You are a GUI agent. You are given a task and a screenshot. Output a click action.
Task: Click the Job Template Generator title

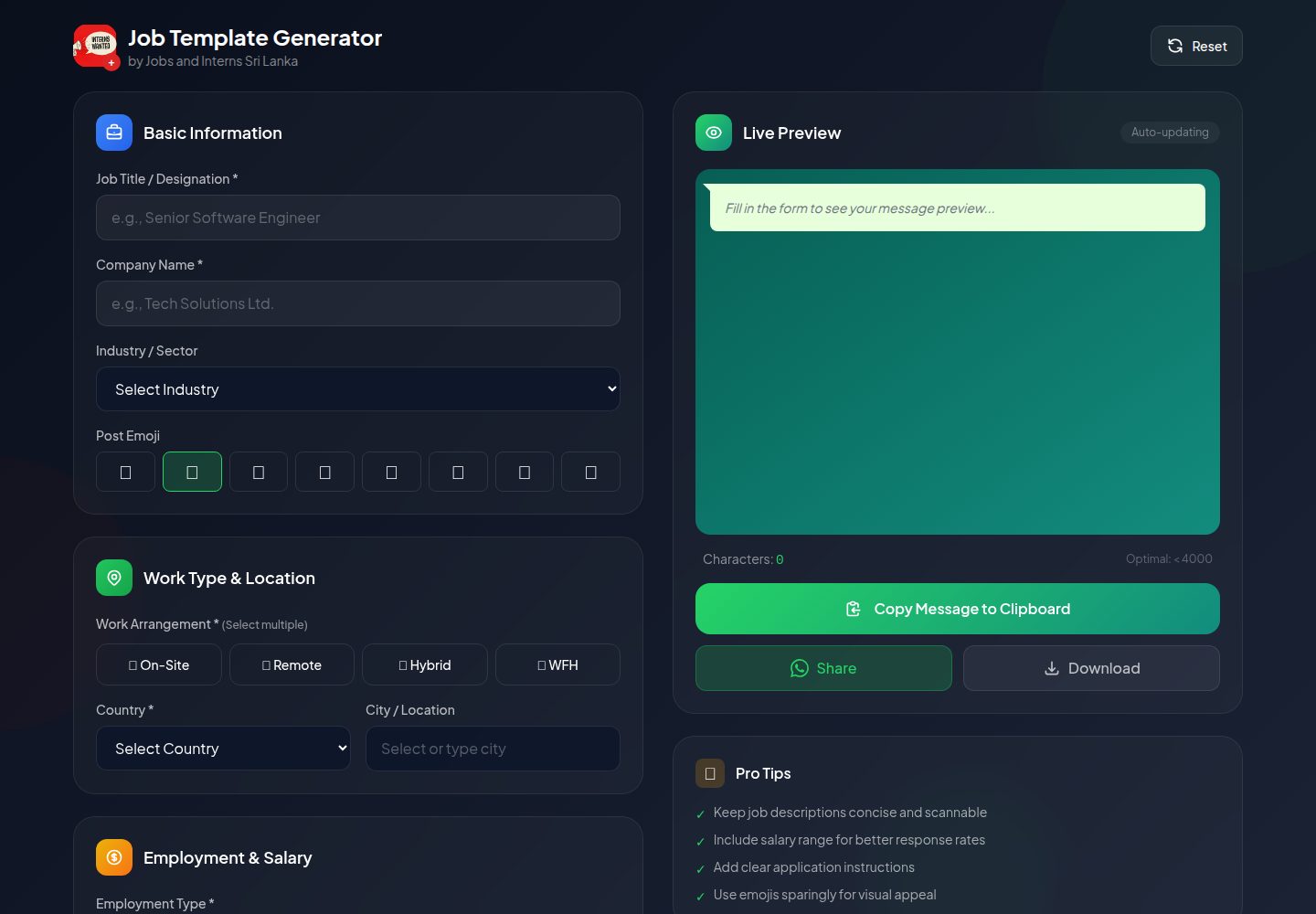[x=255, y=37]
